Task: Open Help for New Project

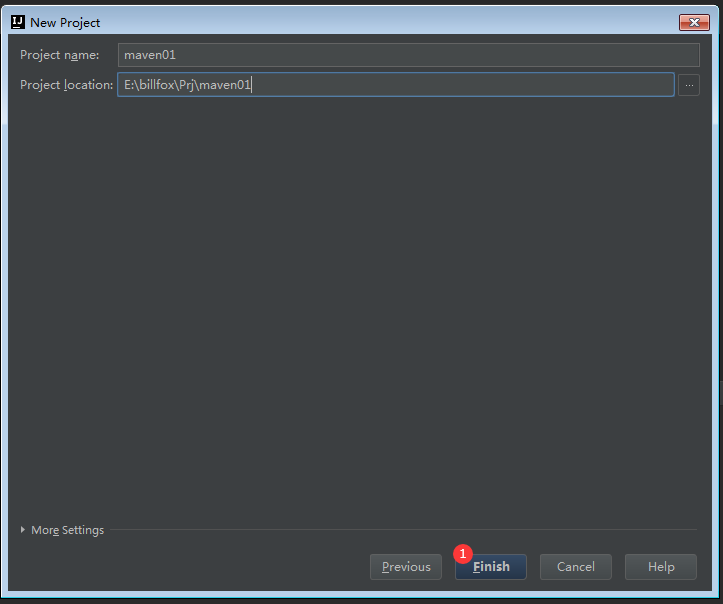Action: click(x=661, y=567)
